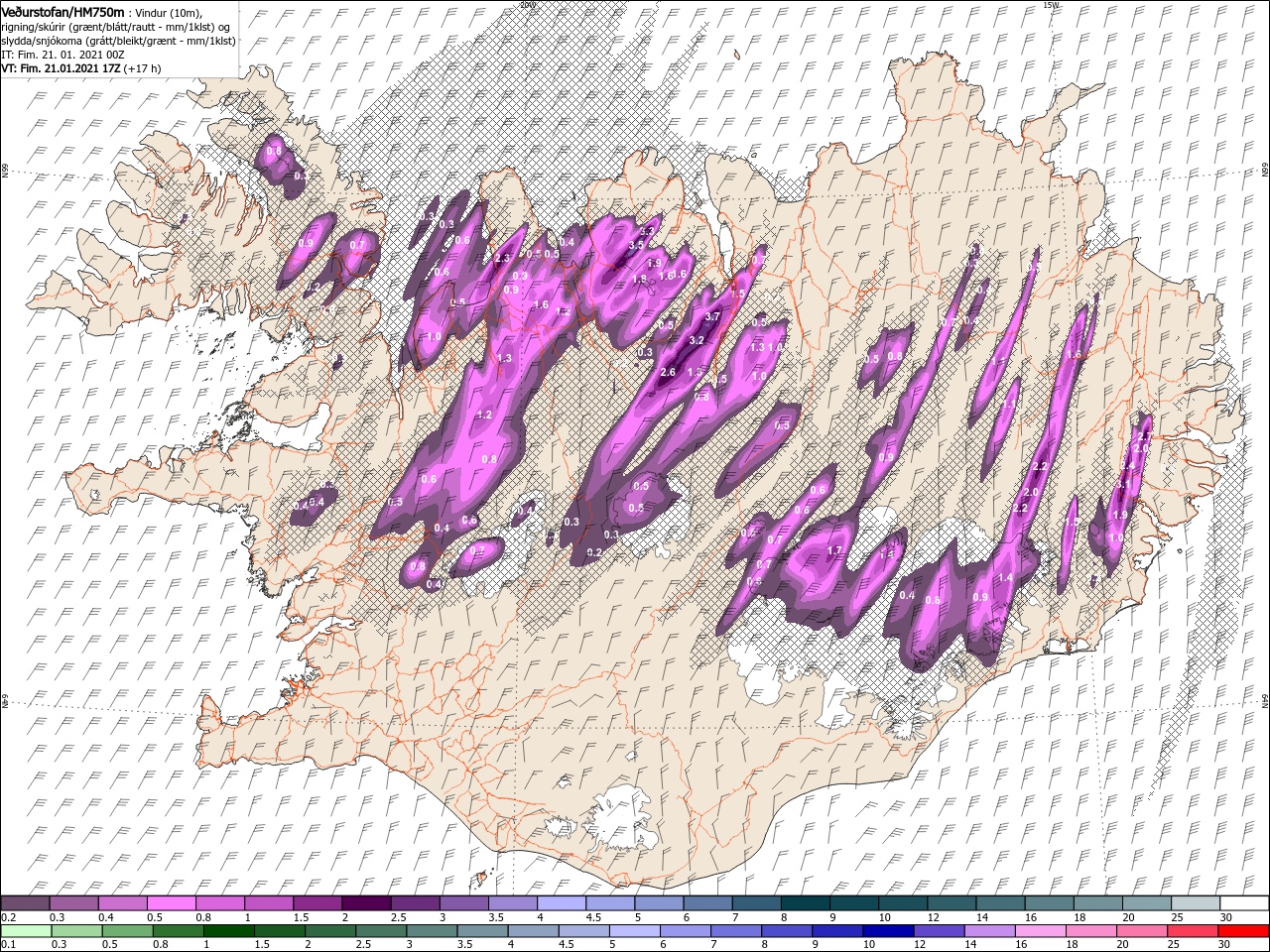Image resolution: width=1270 pixels, height=952 pixels.
Task: Click the pale green rain swatch labeled 0.1
Action: point(25,931)
